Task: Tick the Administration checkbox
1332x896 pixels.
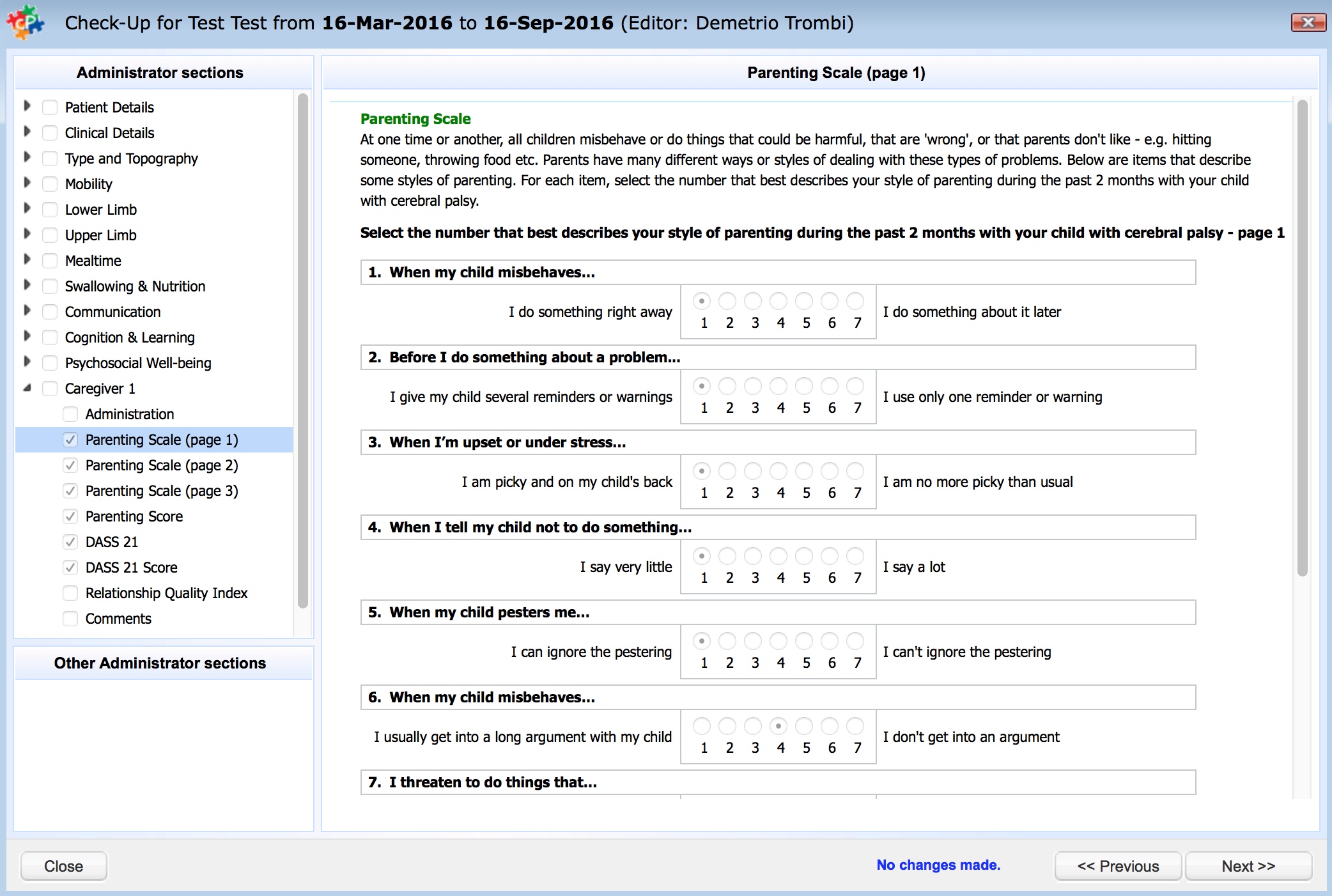Action: coord(70,414)
